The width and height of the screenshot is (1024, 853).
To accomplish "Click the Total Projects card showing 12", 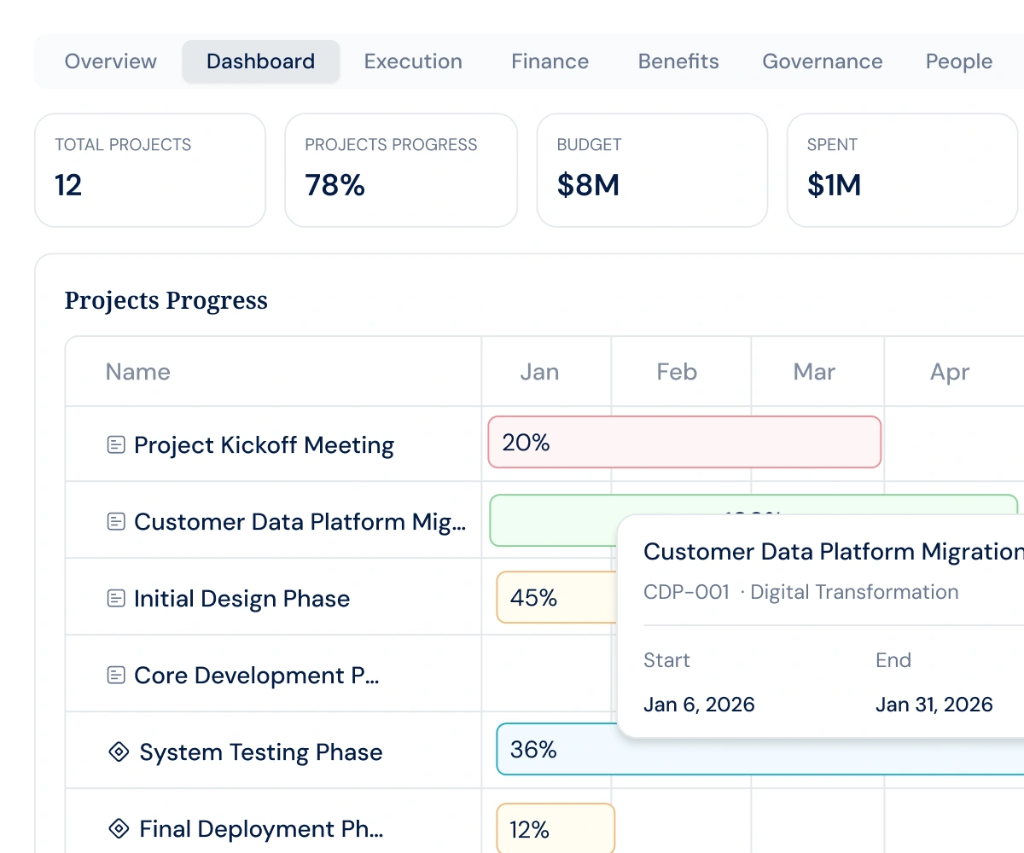I will pyautogui.click(x=150, y=170).
